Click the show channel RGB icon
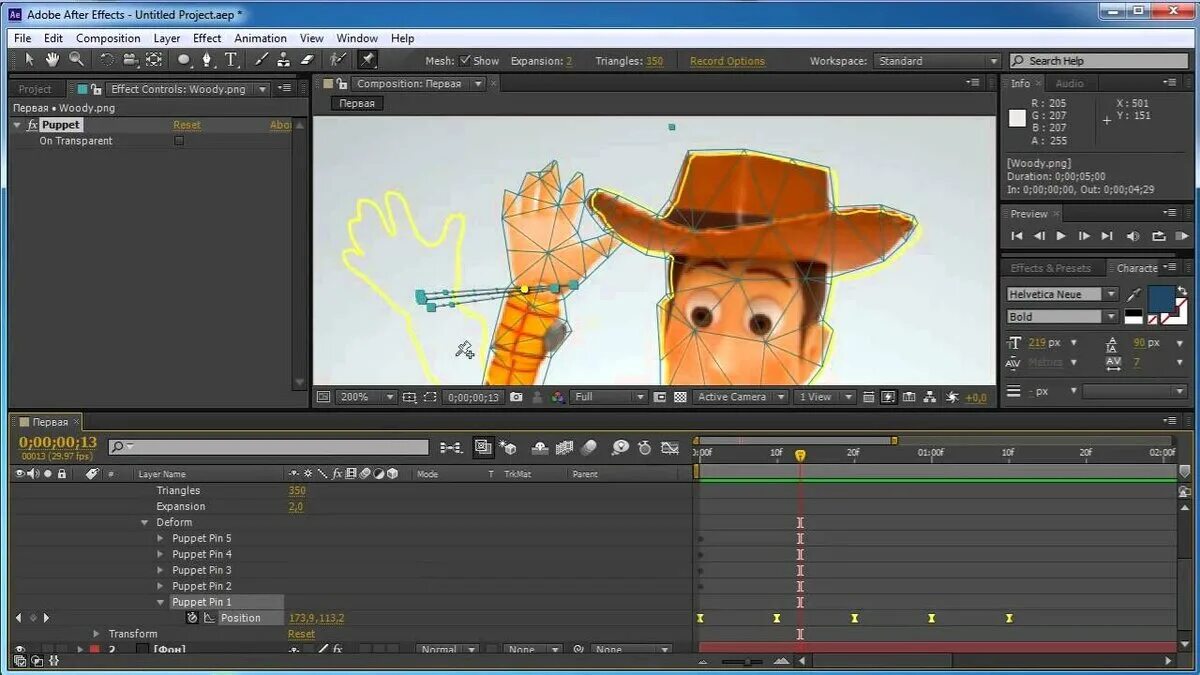The image size is (1200, 675). click(556, 397)
